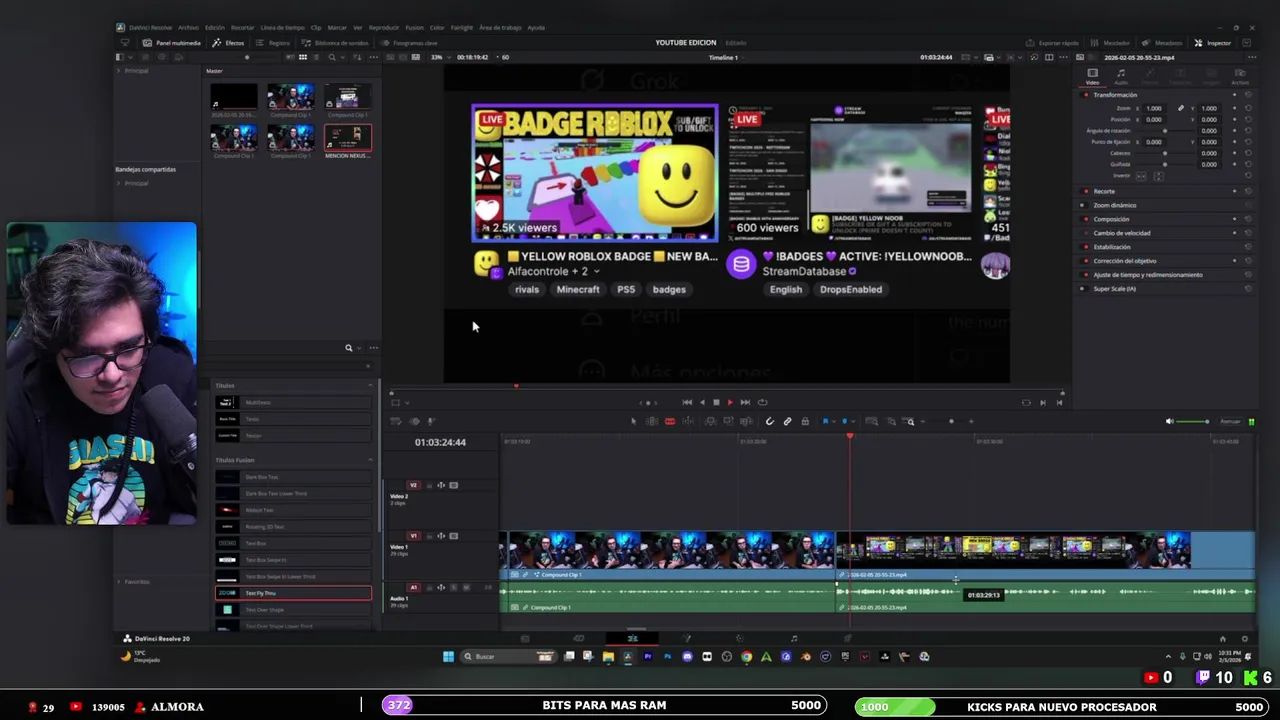This screenshot has height=720, width=1280.
Task: Activate the red Blade edit tool
Action: pyautogui.click(x=670, y=421)
